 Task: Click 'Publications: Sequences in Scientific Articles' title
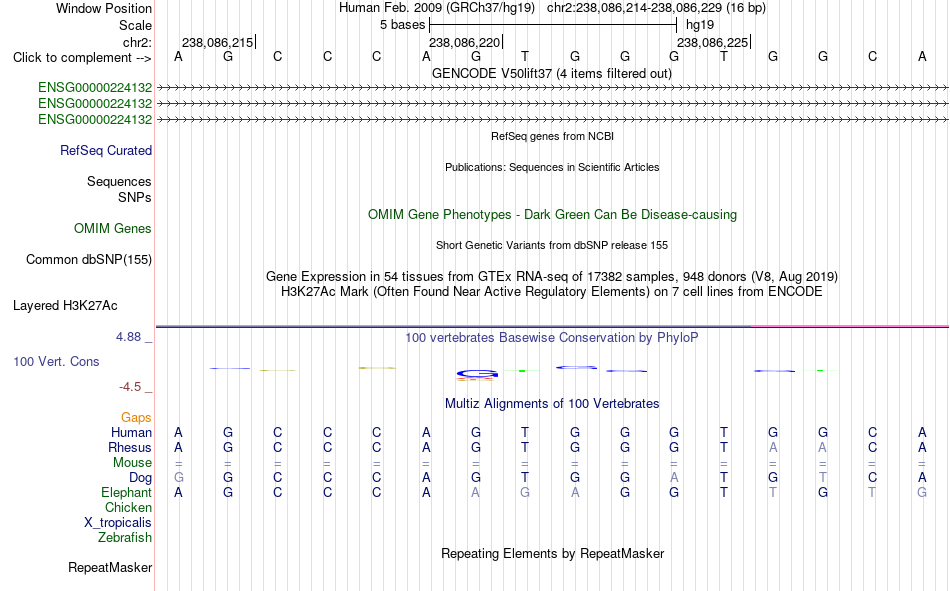(552, 167)
